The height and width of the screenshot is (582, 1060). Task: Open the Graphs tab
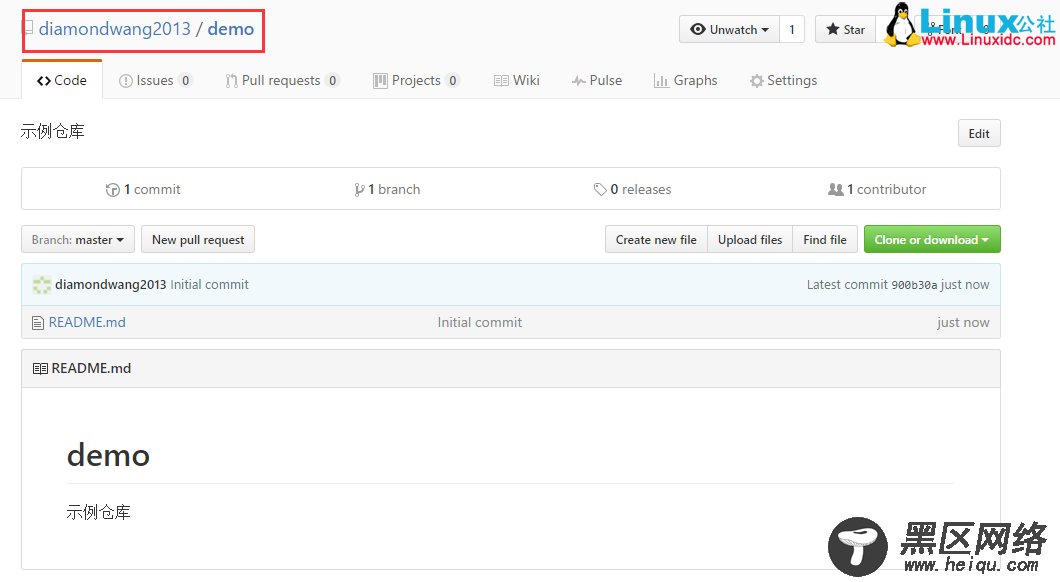(685, 80)
